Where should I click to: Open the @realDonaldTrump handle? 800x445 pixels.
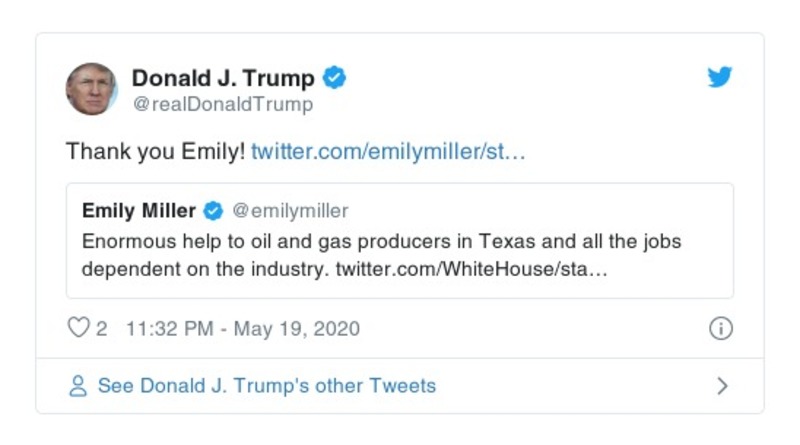point(222,104)
